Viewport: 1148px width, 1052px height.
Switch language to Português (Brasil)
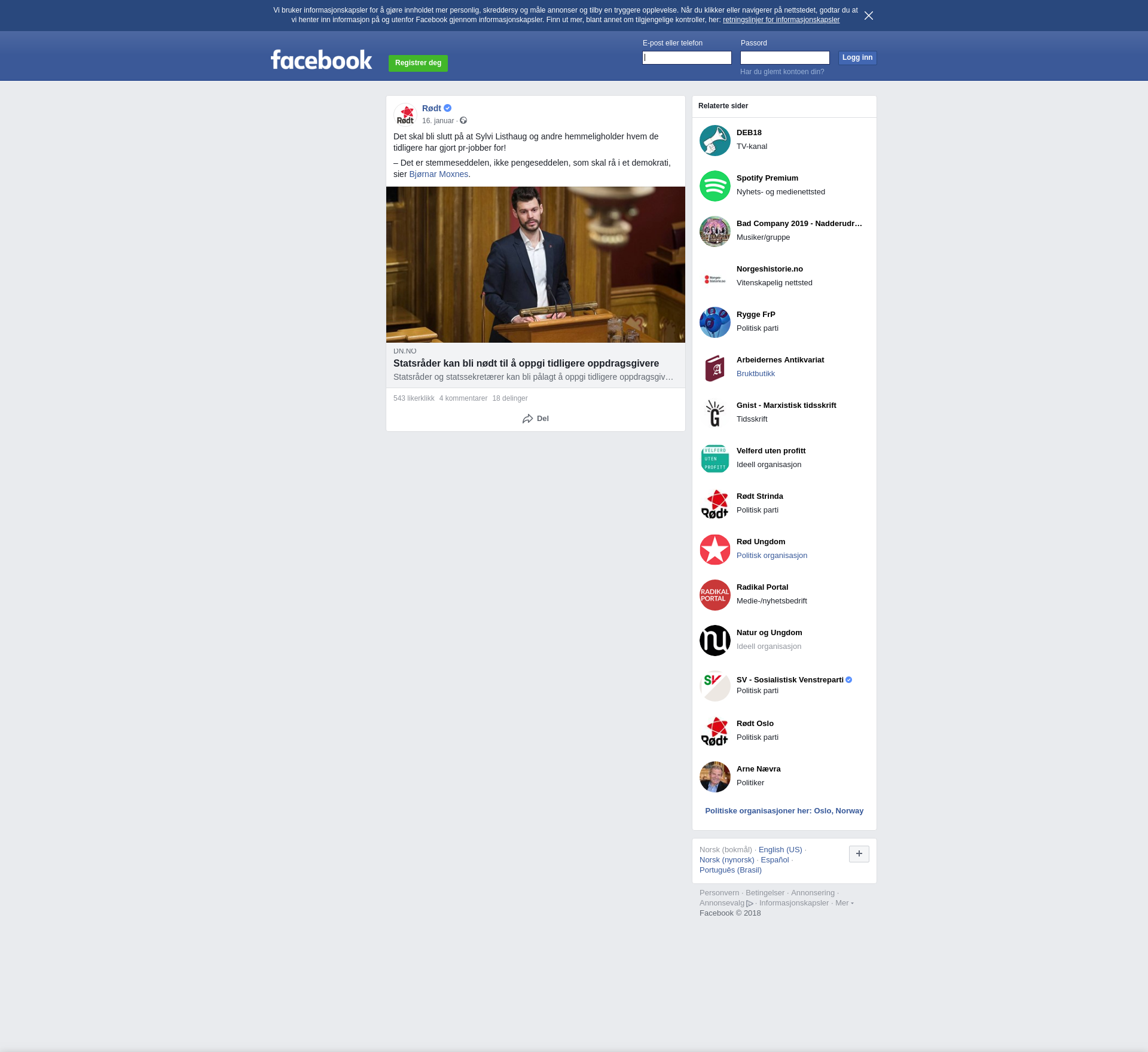click(x=731, y=870)
